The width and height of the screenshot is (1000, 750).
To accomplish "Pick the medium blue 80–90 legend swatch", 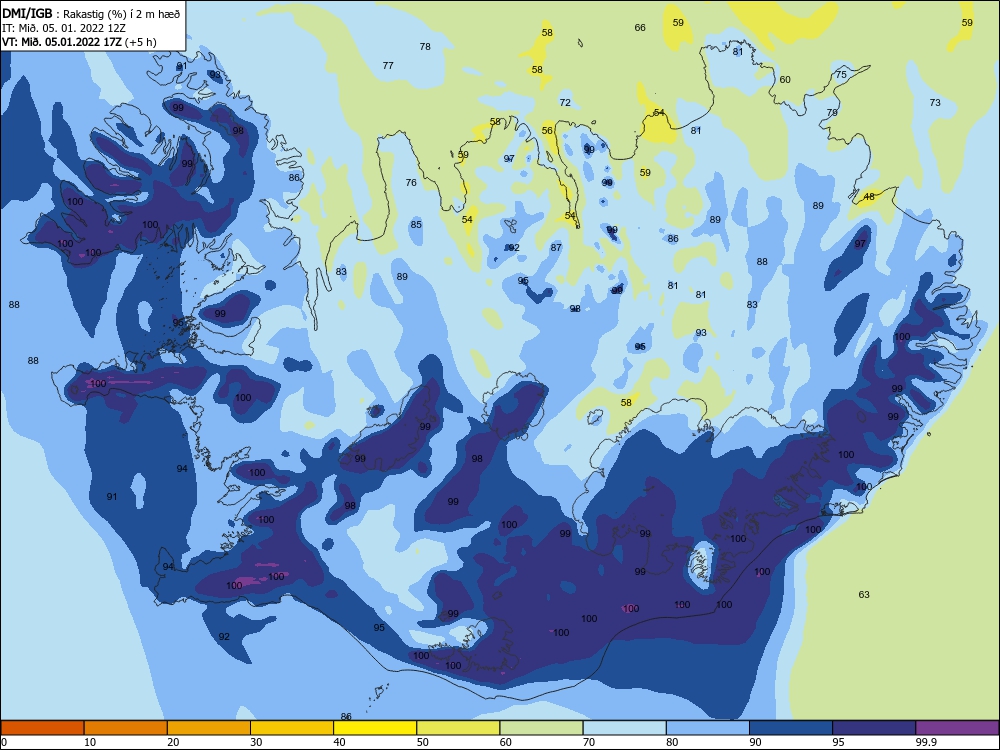I will (708, 728).
